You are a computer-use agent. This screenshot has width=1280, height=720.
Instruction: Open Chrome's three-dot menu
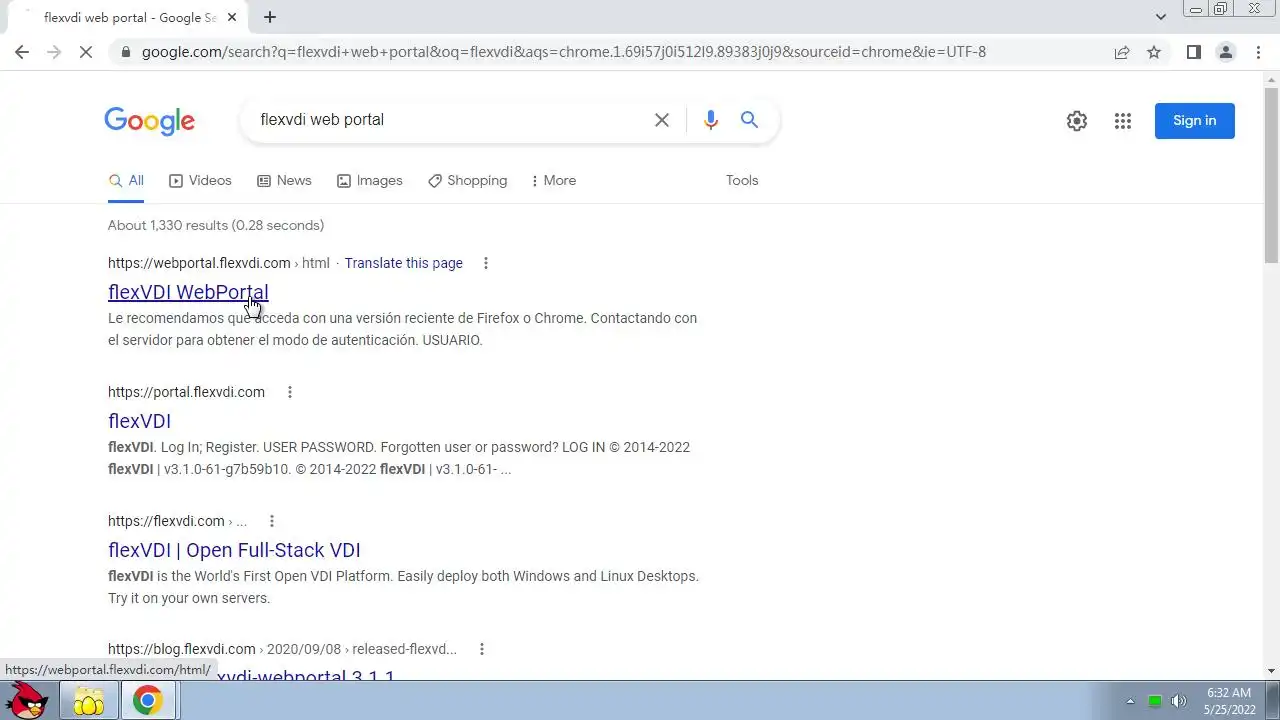[x=1258, y=52]
